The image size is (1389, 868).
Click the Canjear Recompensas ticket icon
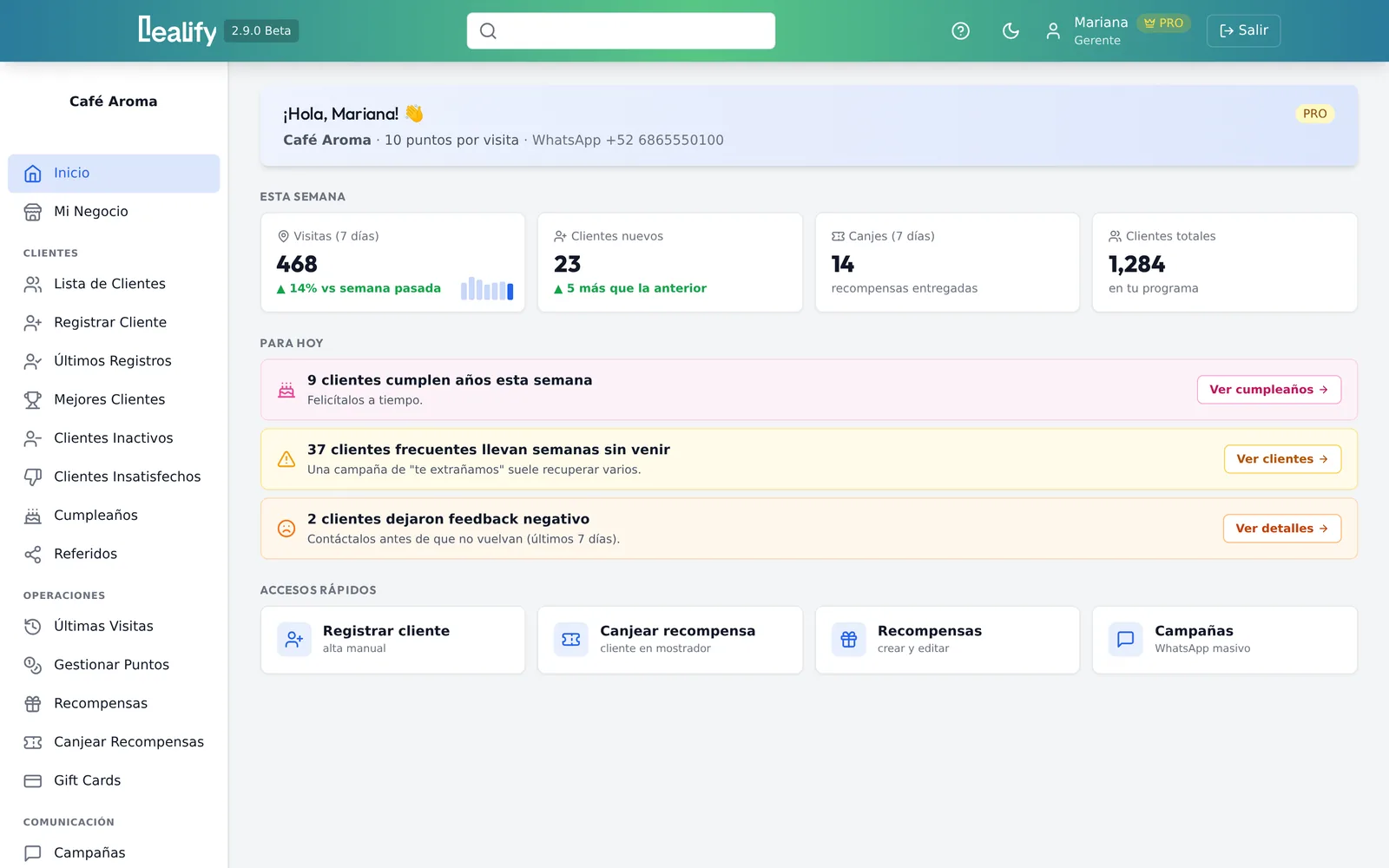[x=33, y=742]
